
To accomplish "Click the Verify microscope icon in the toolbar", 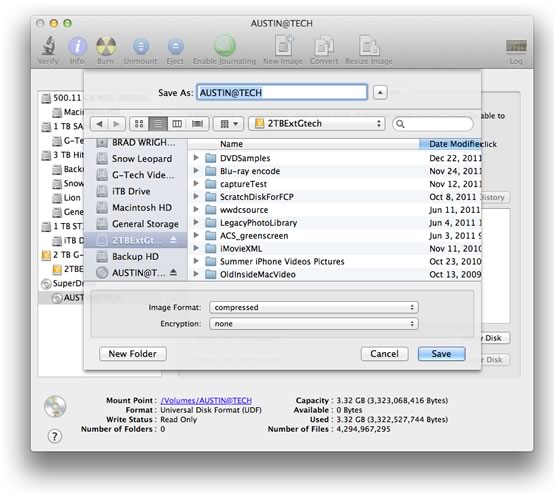I will click(48, 46).
